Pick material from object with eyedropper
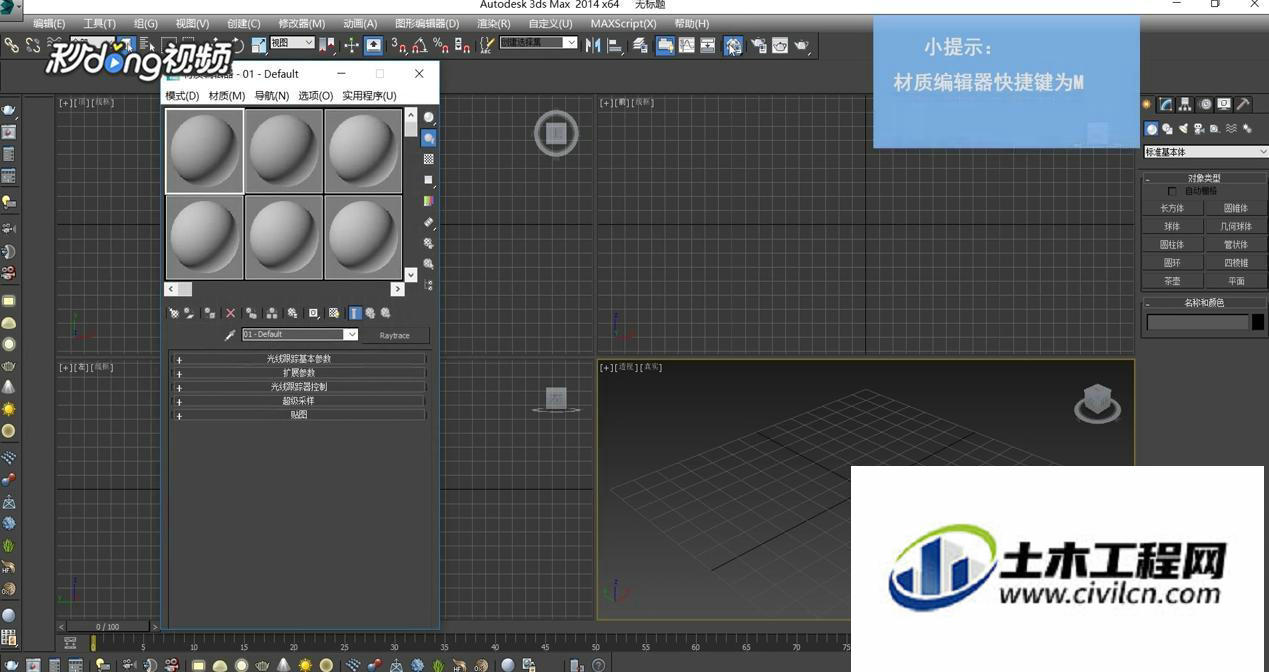Screen dimensions: 1269x672 pyautogui.click(x=230, y=335)
